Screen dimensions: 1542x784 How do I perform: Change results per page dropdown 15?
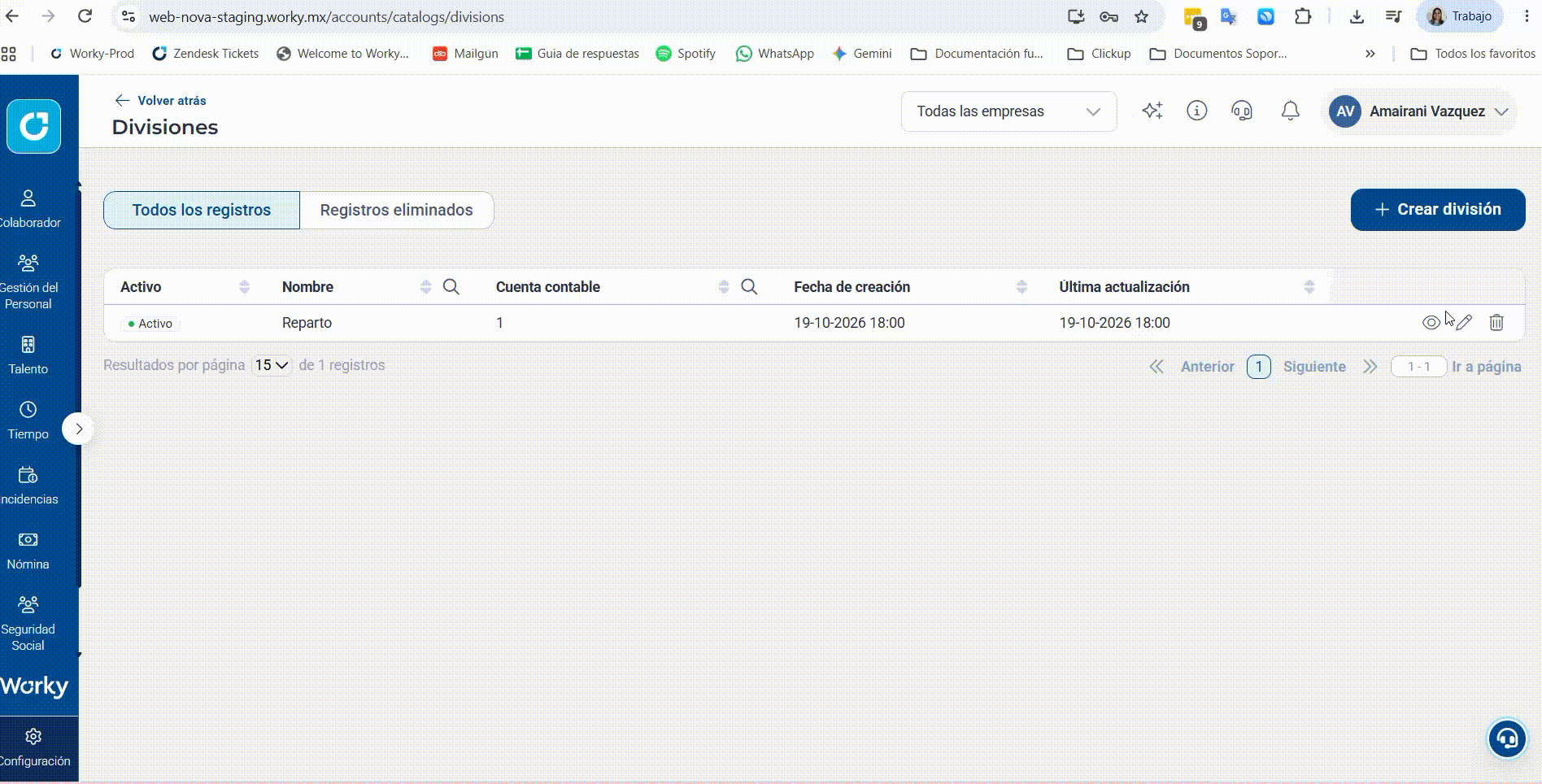[272, 365]
